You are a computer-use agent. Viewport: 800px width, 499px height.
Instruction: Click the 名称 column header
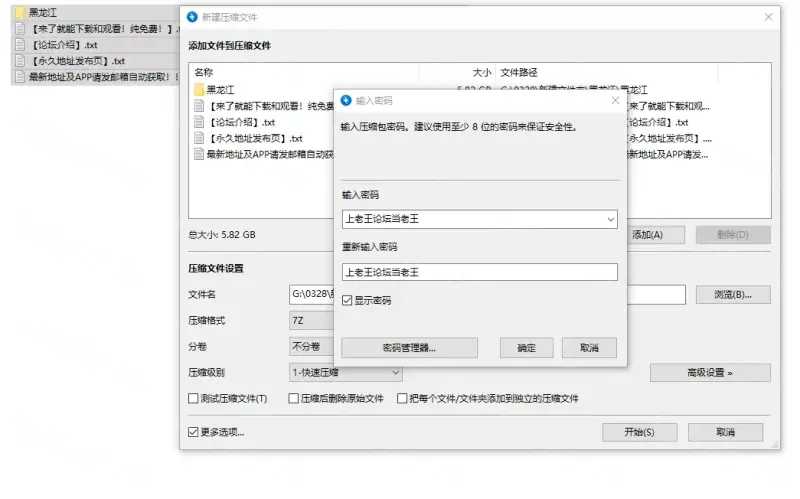(203, 72)
